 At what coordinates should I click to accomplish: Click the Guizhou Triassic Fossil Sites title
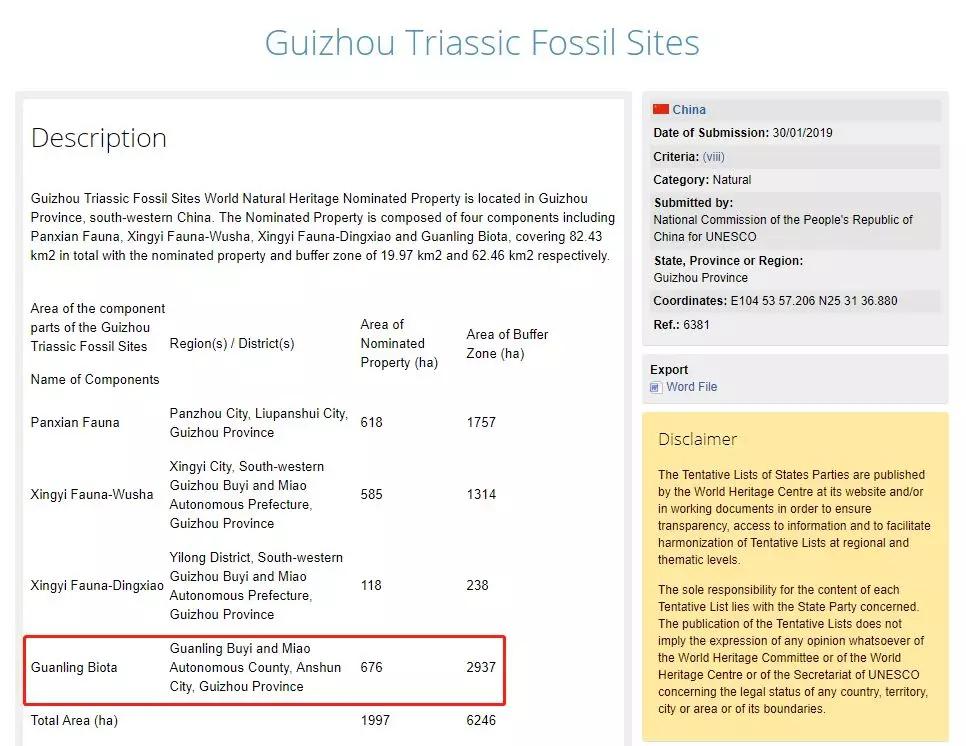pos(482,43)
